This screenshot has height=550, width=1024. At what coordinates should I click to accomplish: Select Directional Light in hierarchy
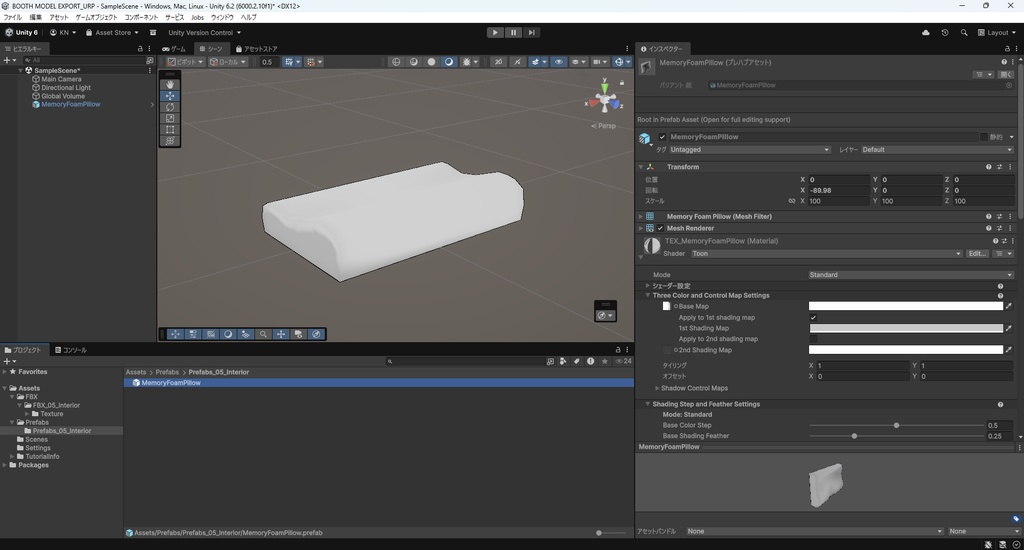tap(66, 88)
